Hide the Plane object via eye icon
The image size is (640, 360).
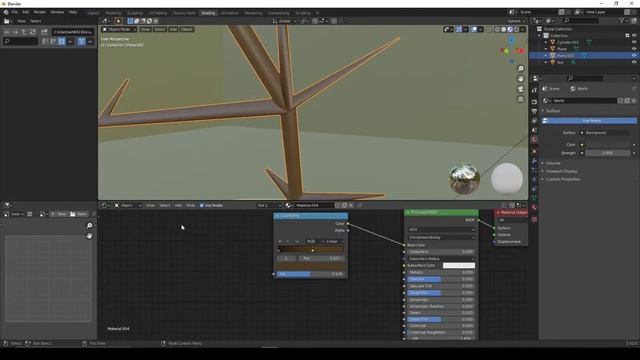634,49
